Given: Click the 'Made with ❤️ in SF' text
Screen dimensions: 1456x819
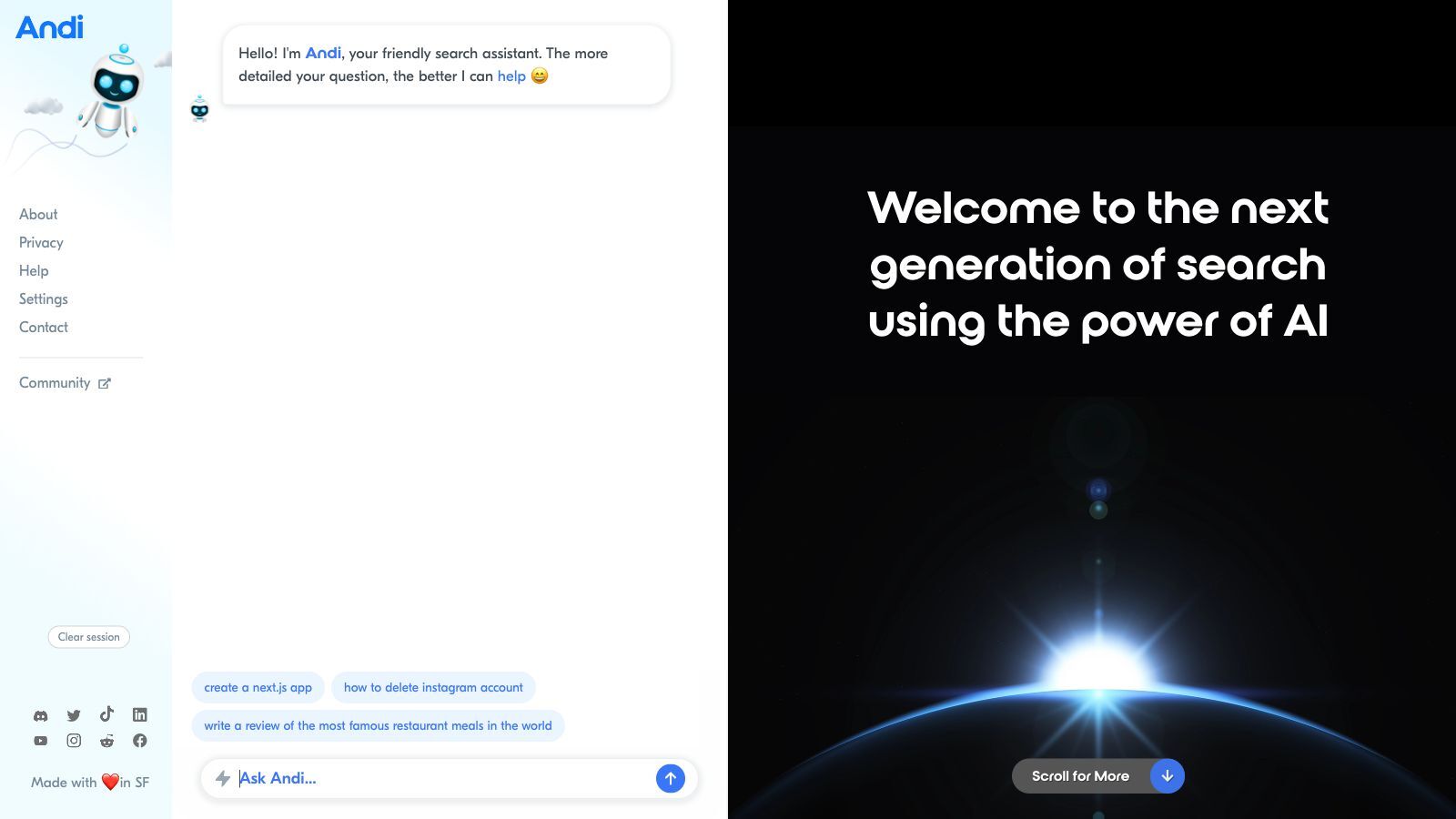Looking at the screenshot, I should click(90, 783).
